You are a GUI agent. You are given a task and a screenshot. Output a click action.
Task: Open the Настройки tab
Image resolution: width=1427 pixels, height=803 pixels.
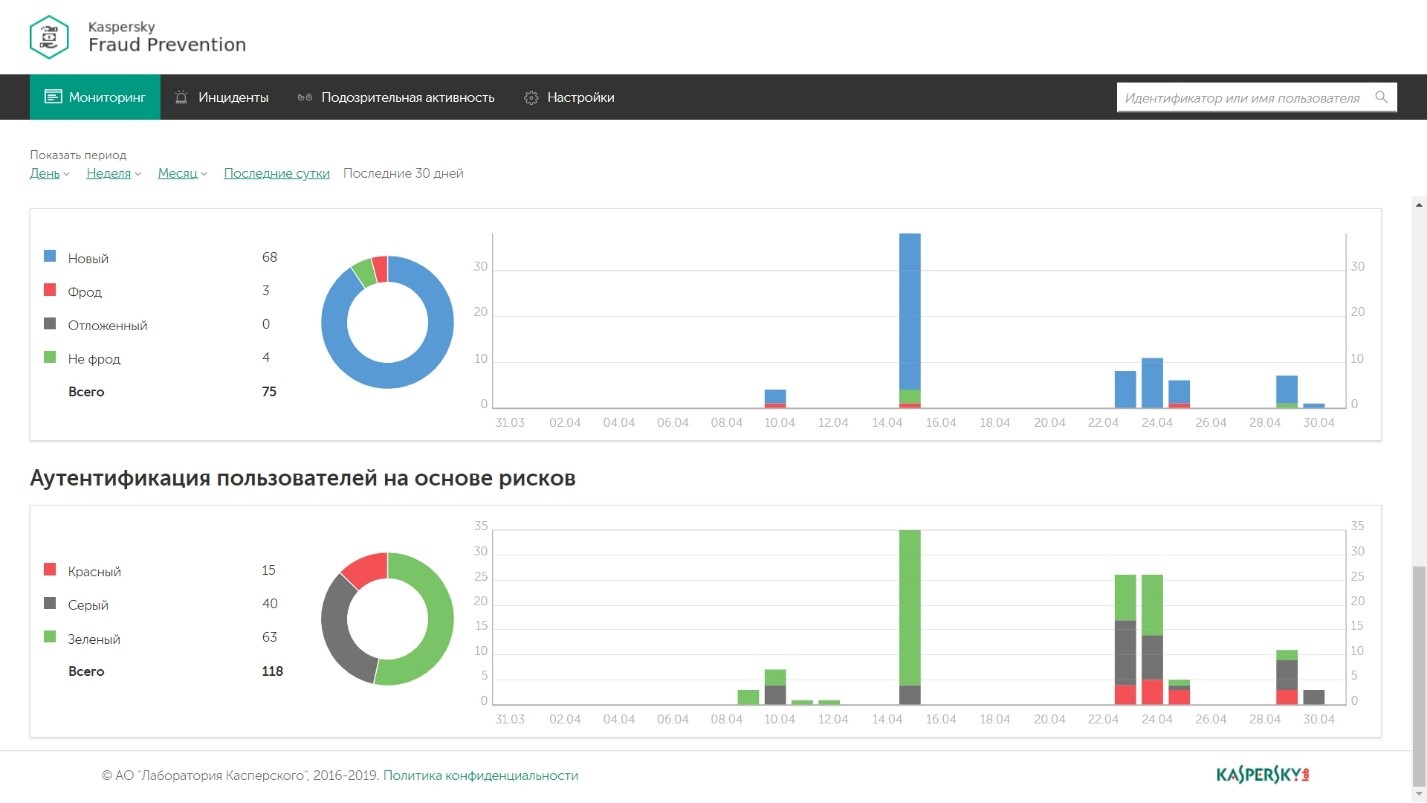point(569,97)
